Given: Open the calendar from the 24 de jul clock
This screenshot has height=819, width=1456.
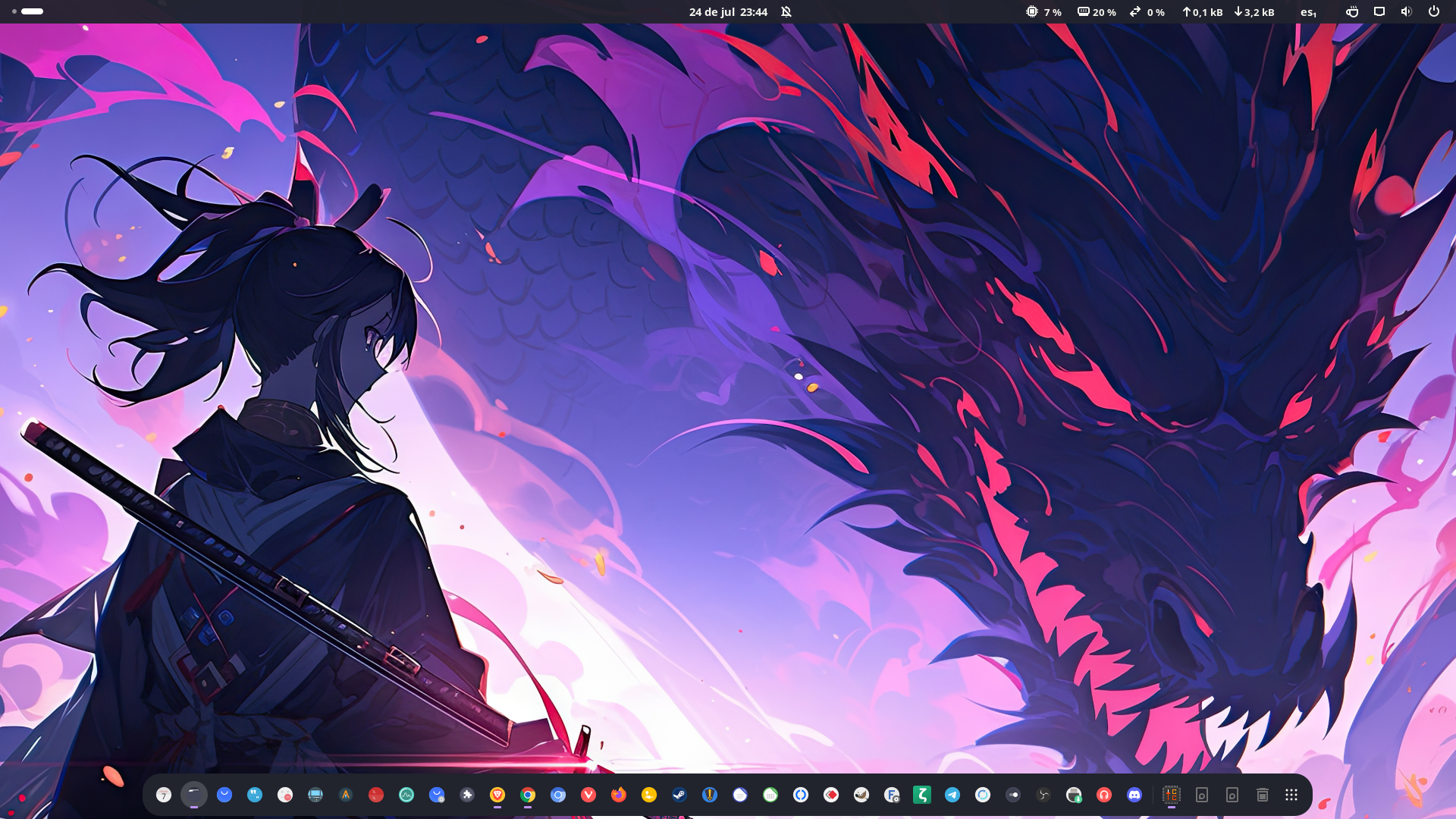Looking at the screenshot, I should pyautogui.click(x=728, y=12).
